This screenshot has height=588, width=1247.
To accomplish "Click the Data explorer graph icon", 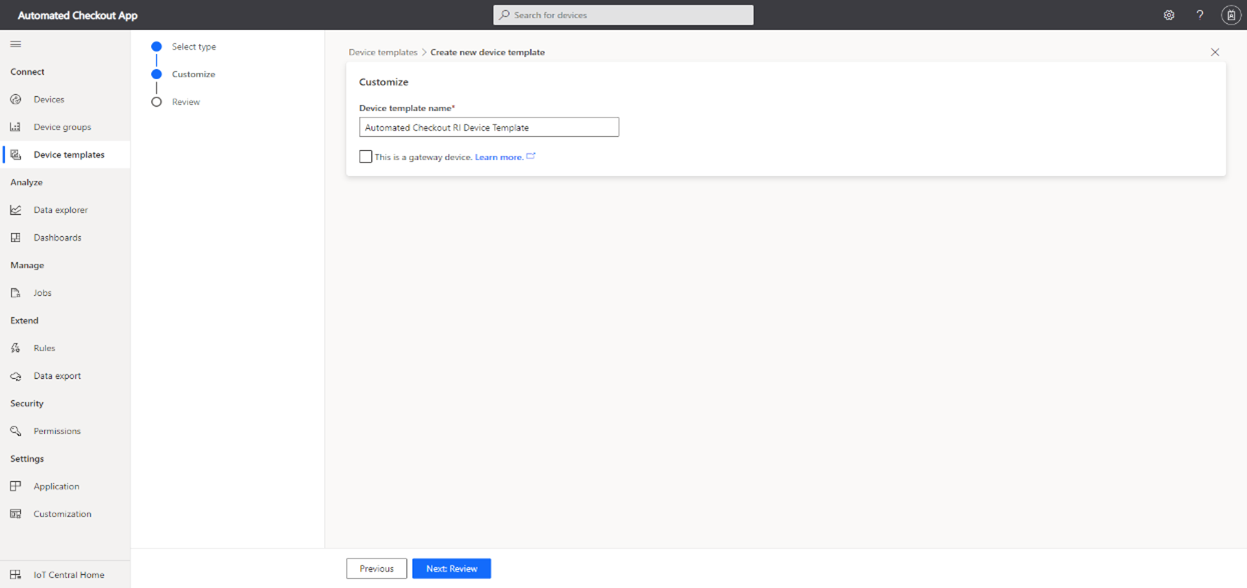I will pos(15,210).
